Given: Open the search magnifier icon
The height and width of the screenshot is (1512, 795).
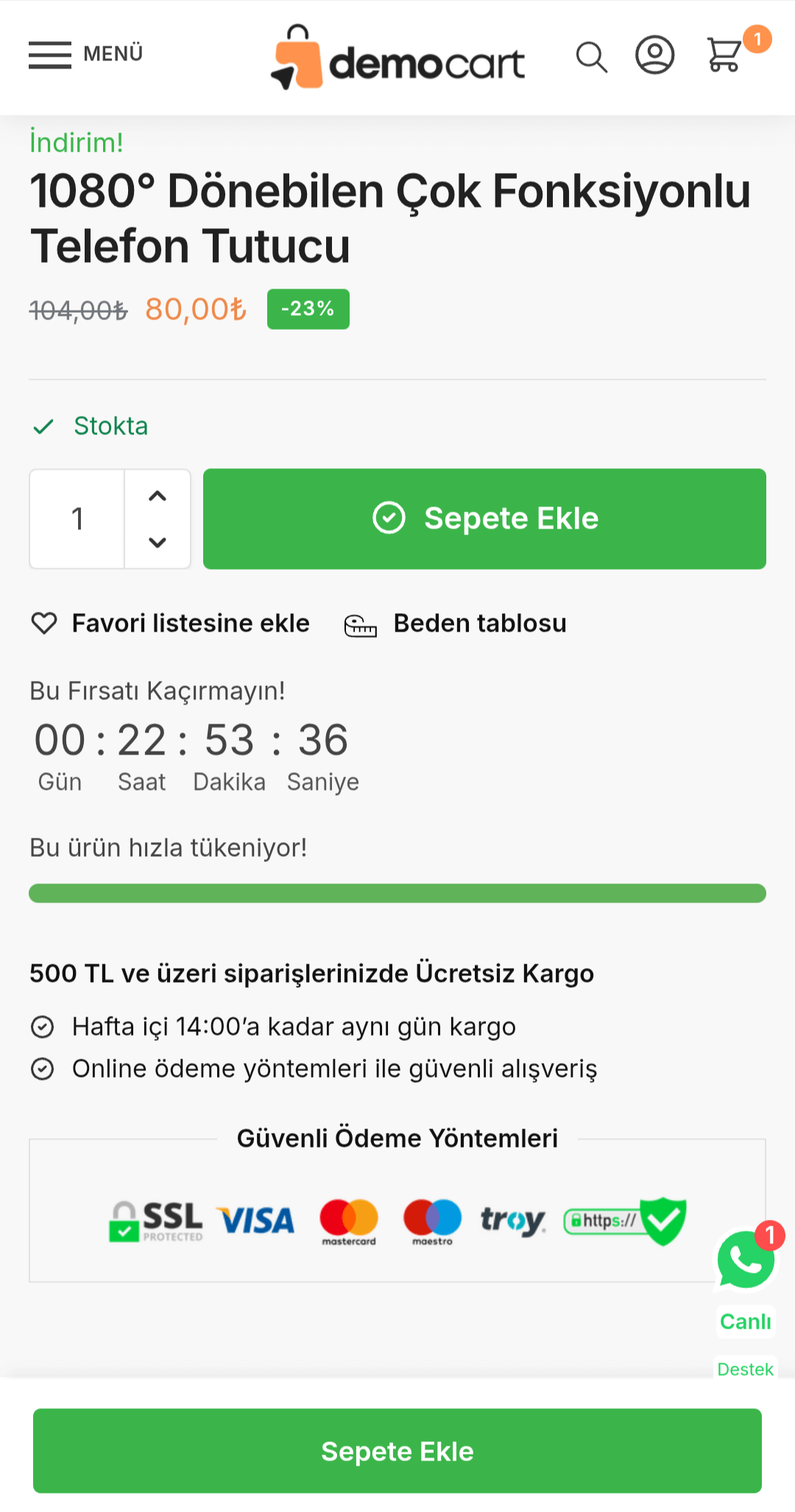Looking at the screenshot, I should pos(591,57).
